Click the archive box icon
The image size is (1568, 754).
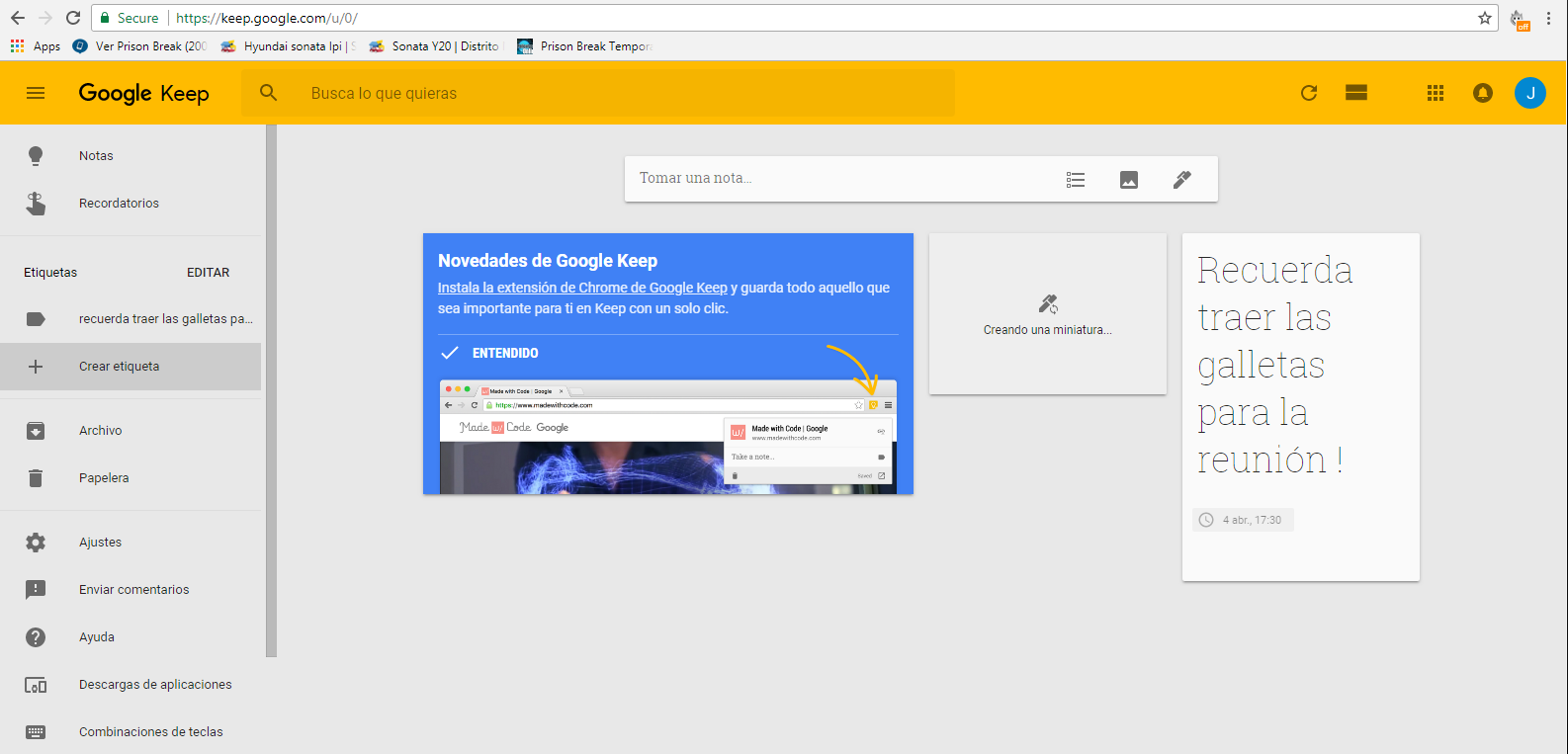point(36,430)
